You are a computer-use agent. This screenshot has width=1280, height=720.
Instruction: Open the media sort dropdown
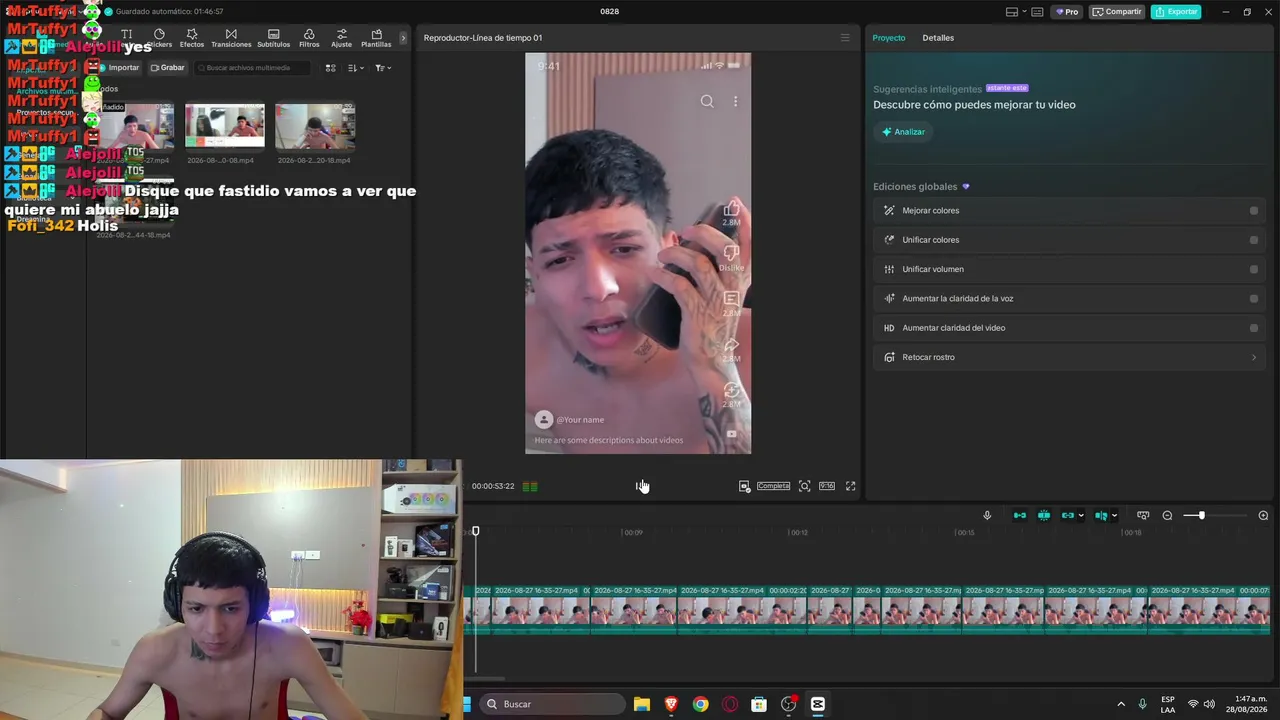(355, 68)
